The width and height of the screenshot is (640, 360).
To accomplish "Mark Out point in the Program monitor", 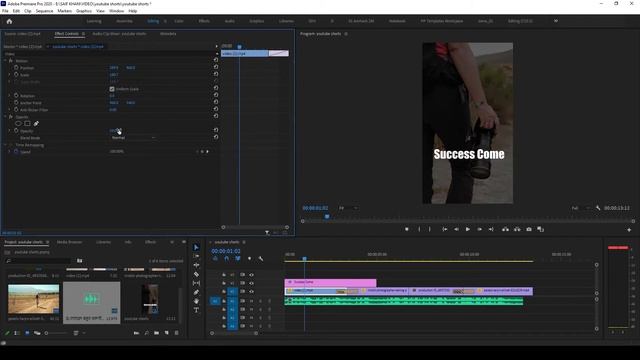I will pos(429,229).
